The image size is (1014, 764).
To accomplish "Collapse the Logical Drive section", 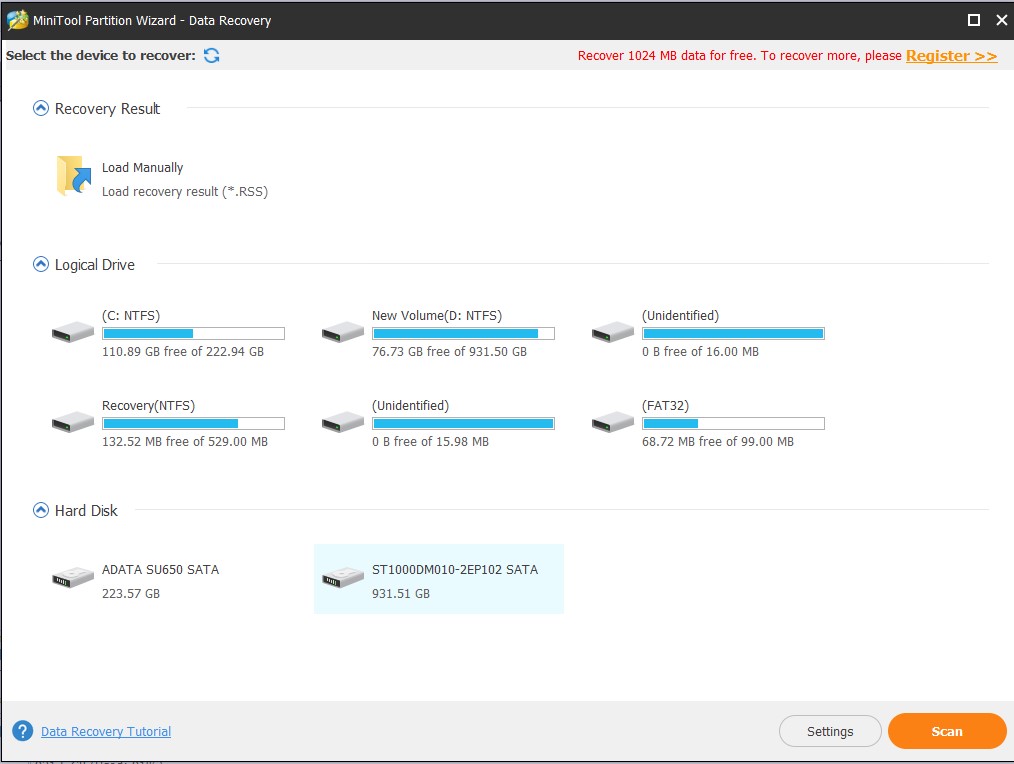I will 41,264.
